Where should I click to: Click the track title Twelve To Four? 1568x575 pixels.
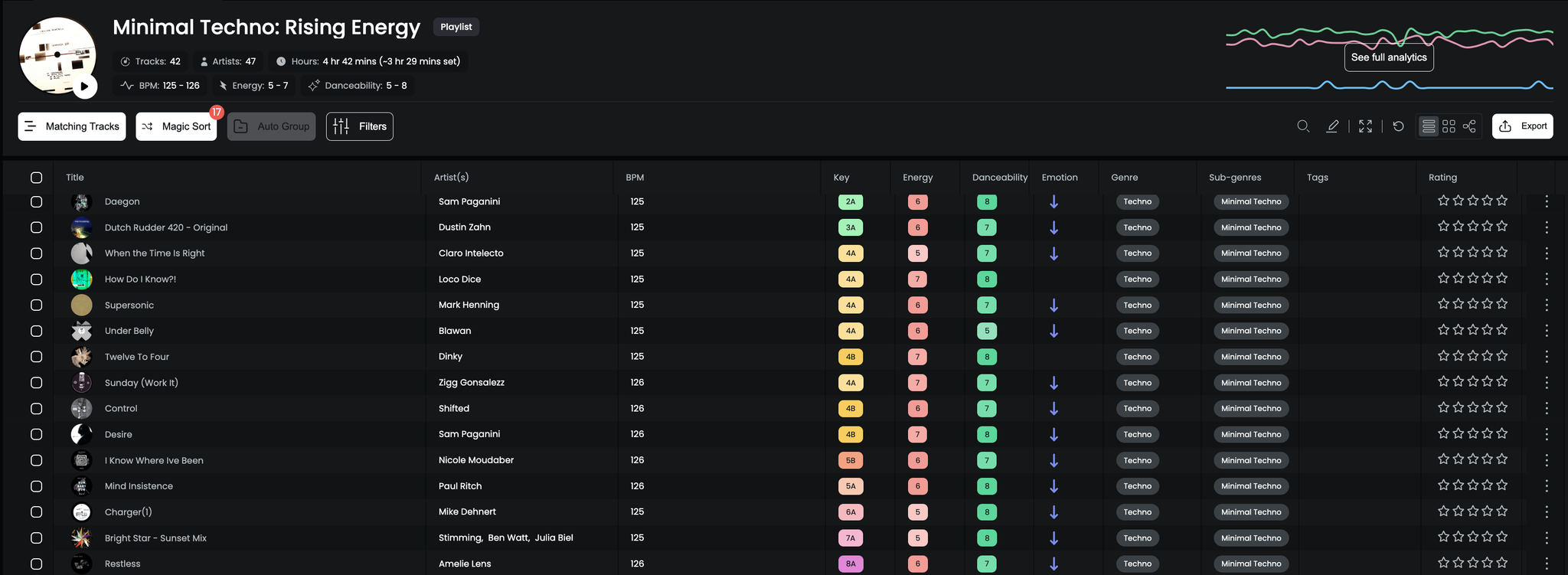(137, 357)
